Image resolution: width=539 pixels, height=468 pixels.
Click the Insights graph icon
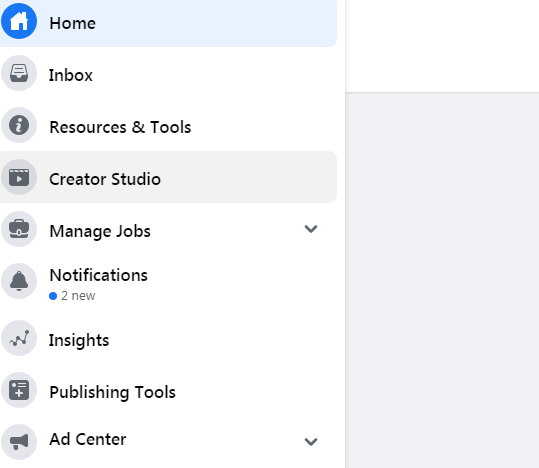19,338
